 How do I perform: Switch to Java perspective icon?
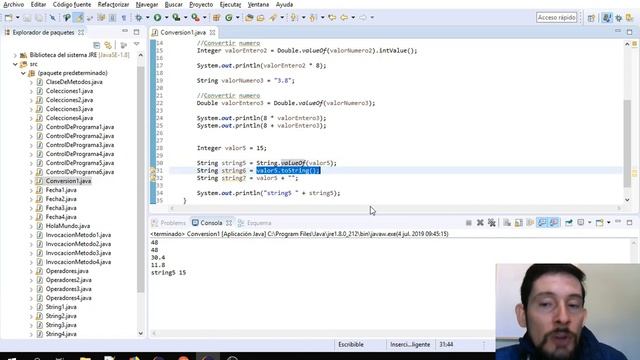point(607,18)
